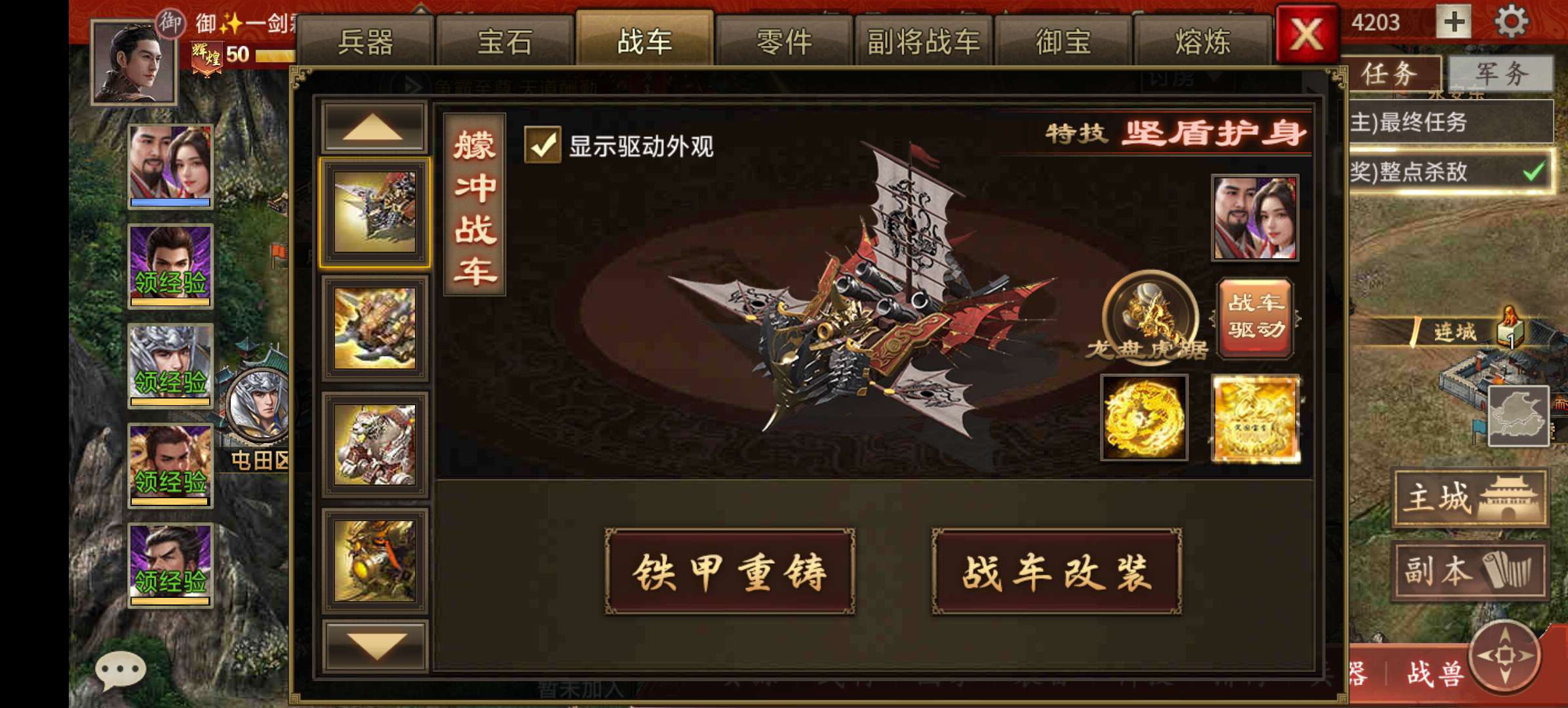The image size is (1568, 708).
Task: Open the 熔炼 tab
Action: (1202, 41)
